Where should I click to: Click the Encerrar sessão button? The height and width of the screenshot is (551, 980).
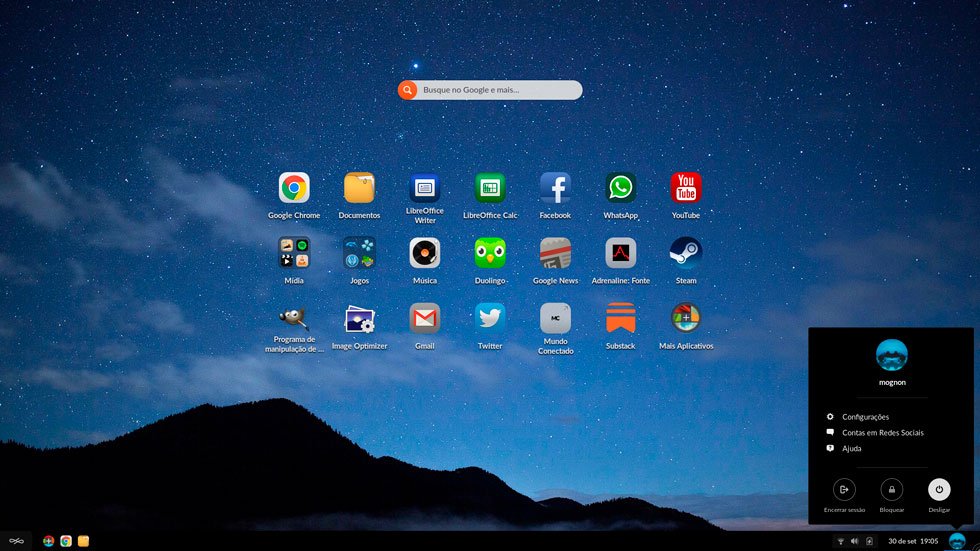[x=844, y=490]
